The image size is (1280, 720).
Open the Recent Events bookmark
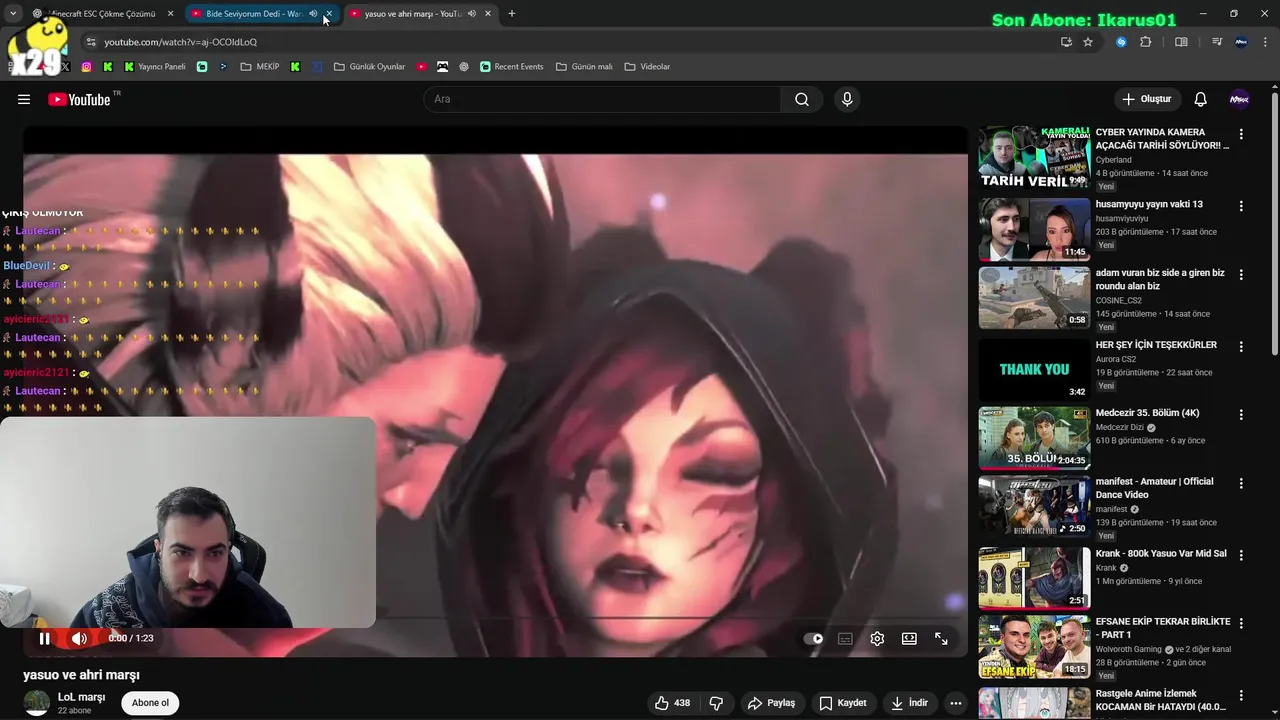tap(511, 67)
